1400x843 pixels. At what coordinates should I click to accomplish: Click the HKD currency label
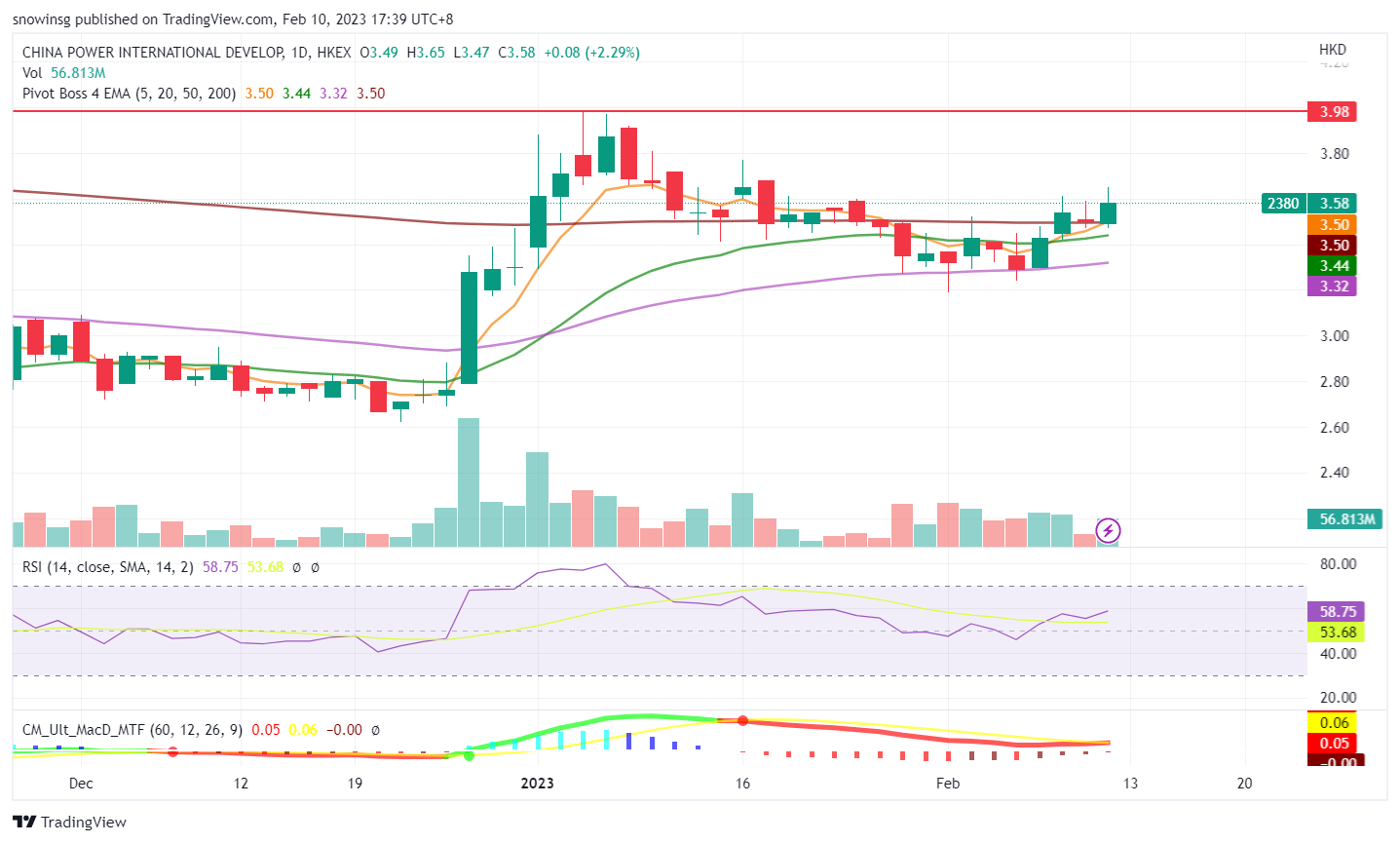point(1332,50)
